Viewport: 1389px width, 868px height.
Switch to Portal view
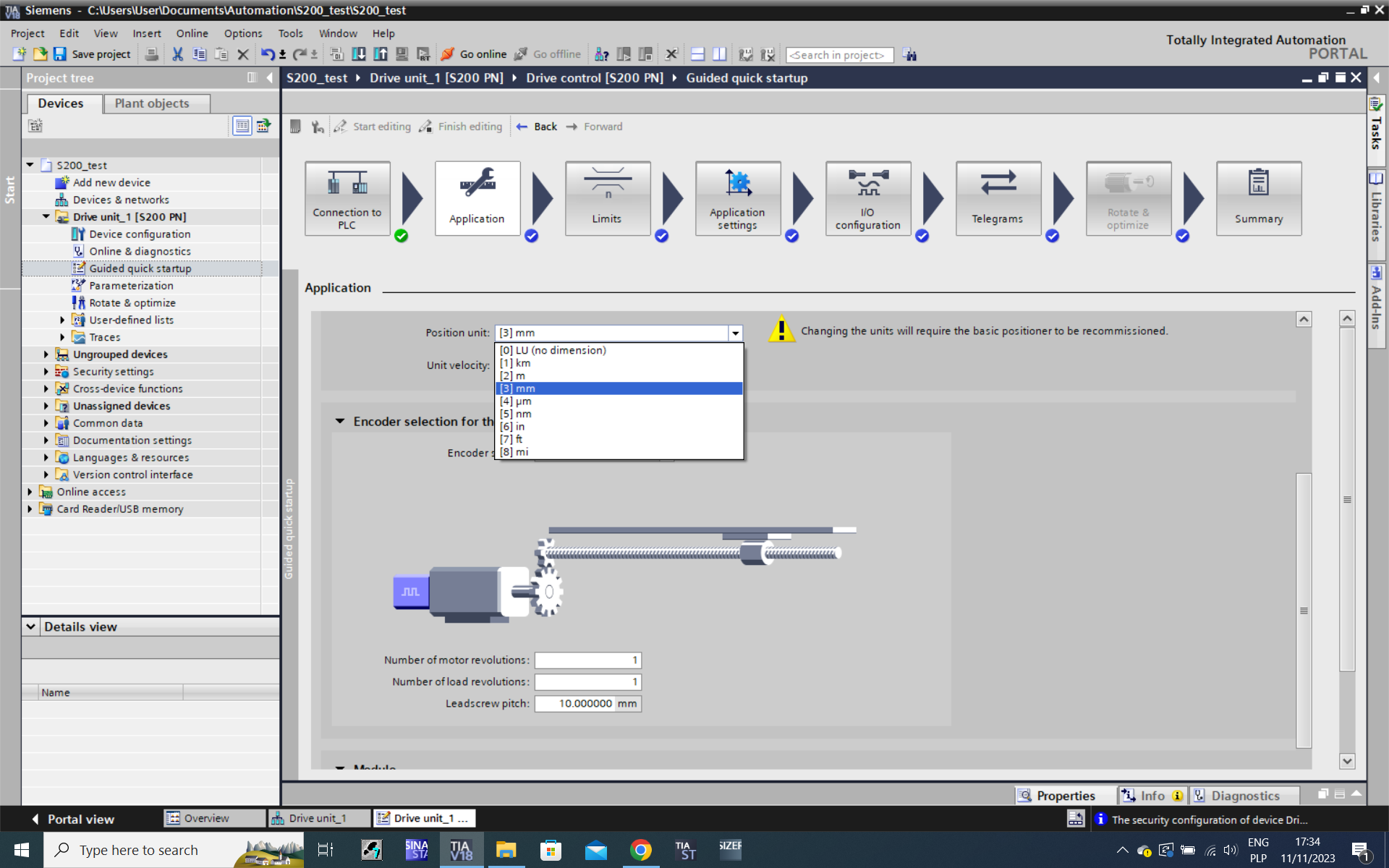72,819
